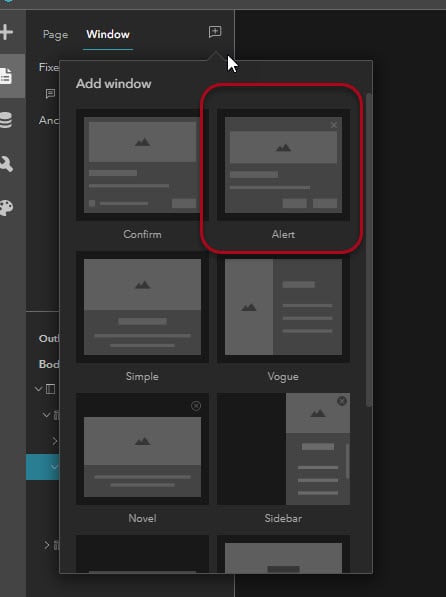
Task: Switch to the Page tab
Action: tap(56, 35)
